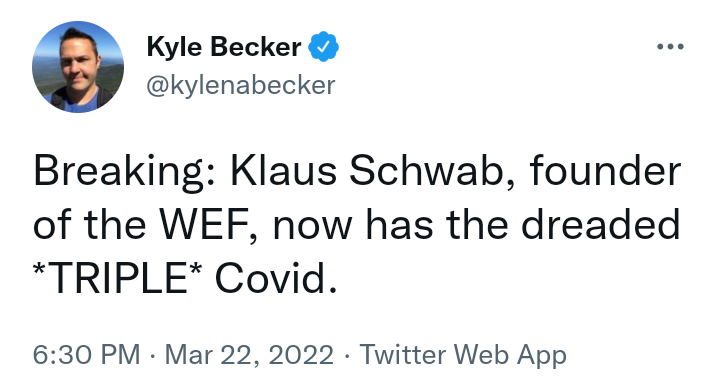The image size is (720, 391).
Task: Open the tweet's three-dot more options menu
Action: (x=670, y=46)
